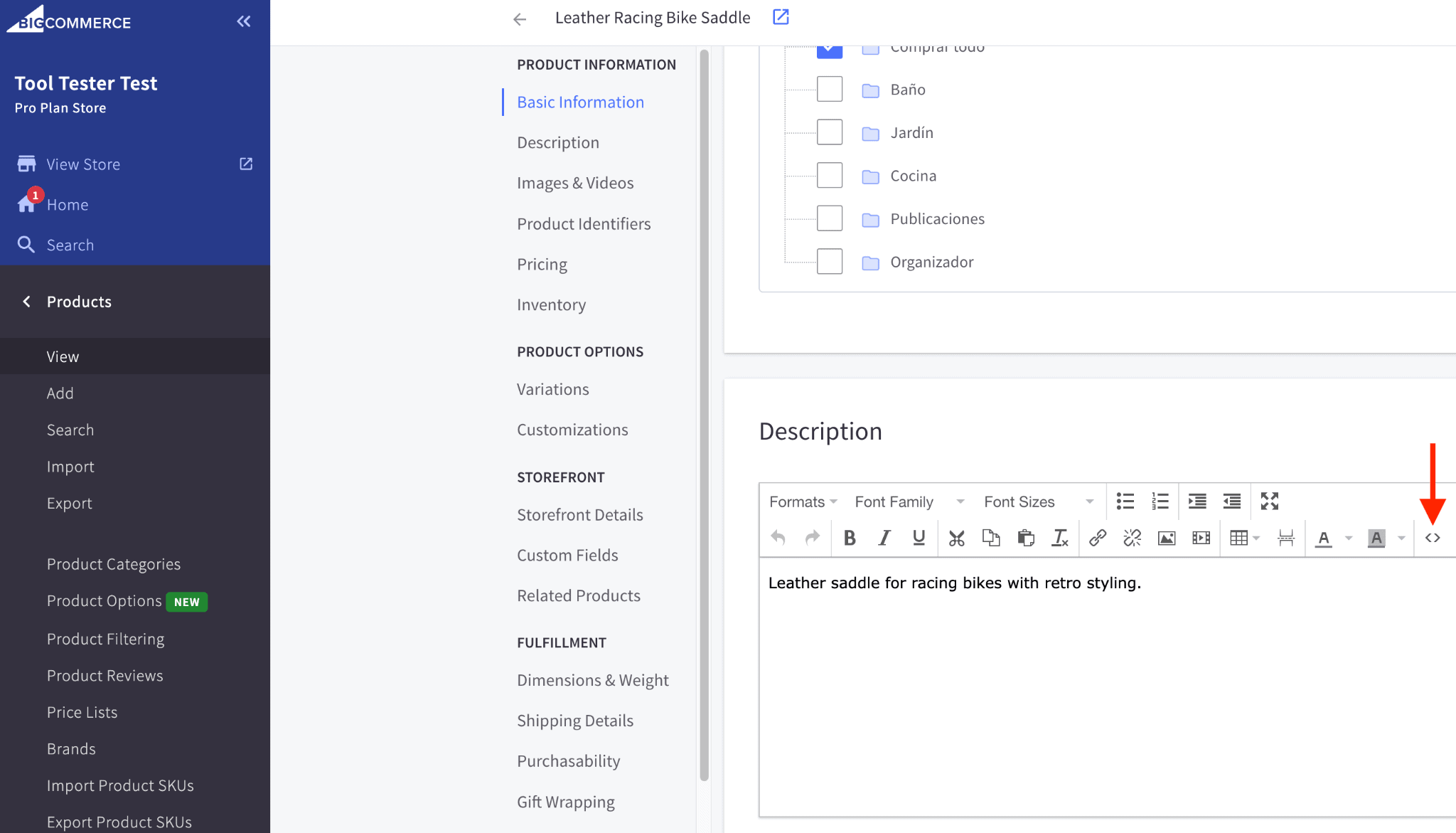Screen dimensions: 1456x833
Task: Click the Undo button in toolbar
Action: (779, 537)
